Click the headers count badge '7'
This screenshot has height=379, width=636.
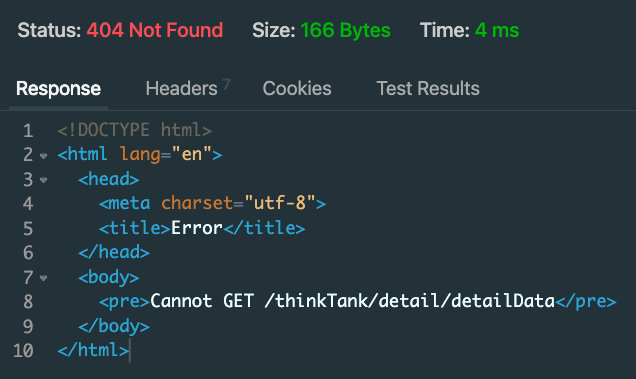[226, 84]
